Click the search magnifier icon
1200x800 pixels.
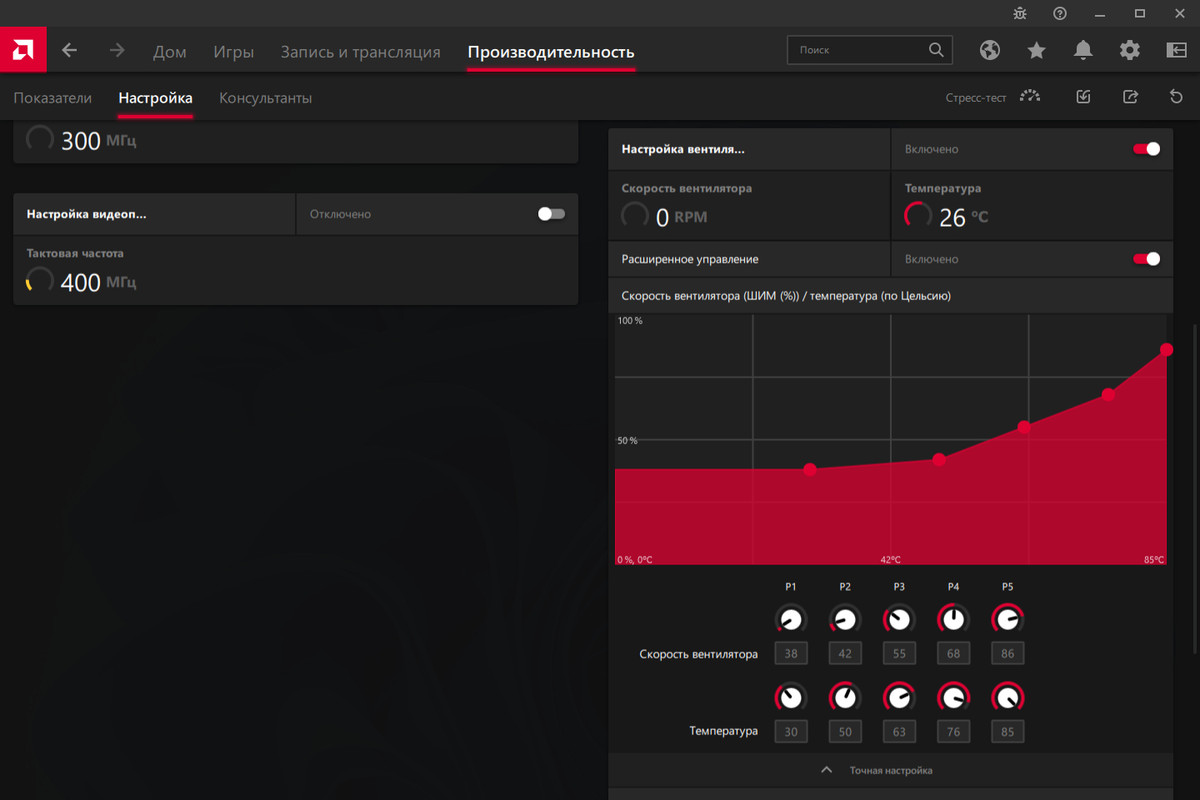coord(936,50)
